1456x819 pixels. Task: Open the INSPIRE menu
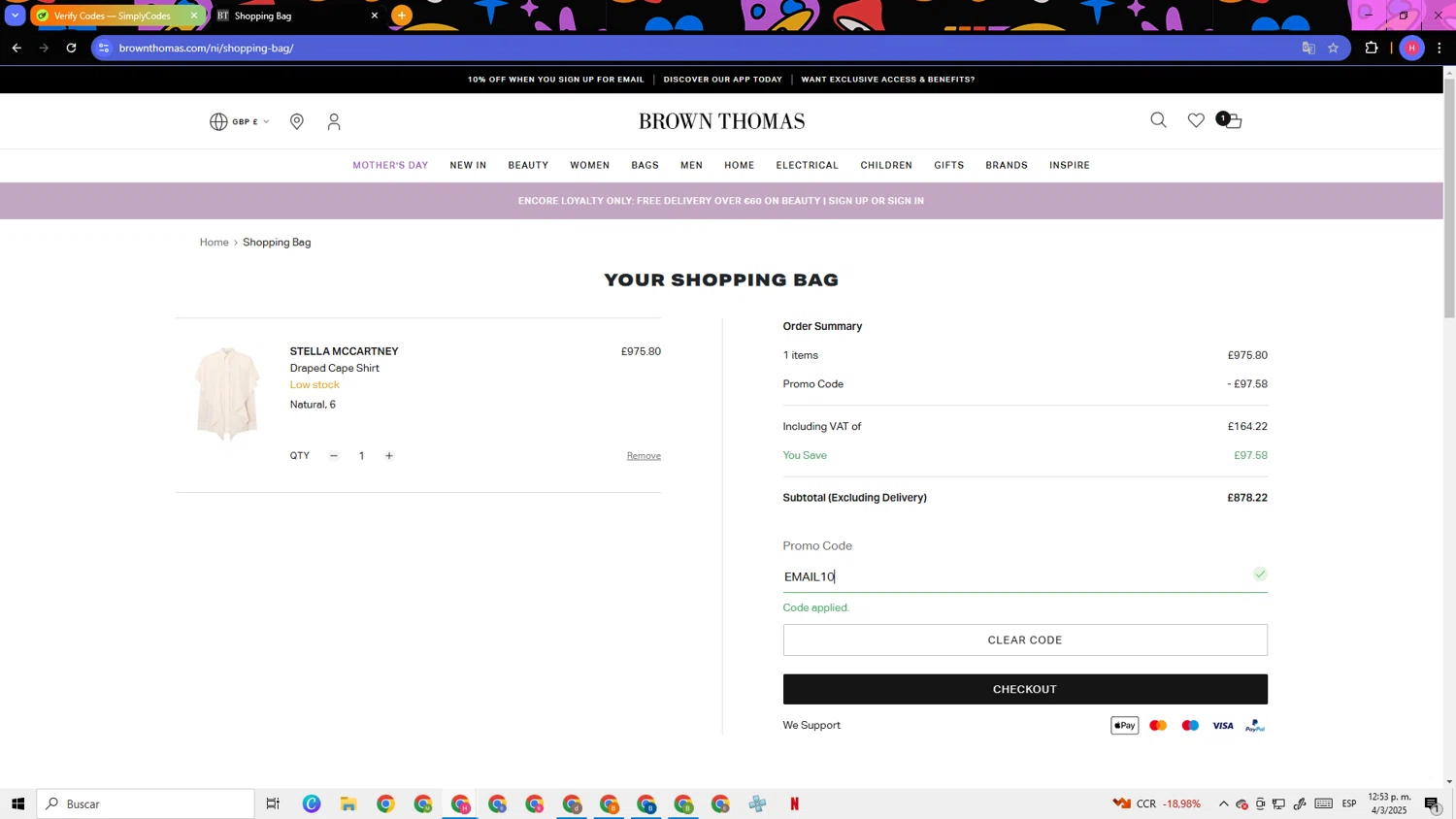tap(1069, 165)
